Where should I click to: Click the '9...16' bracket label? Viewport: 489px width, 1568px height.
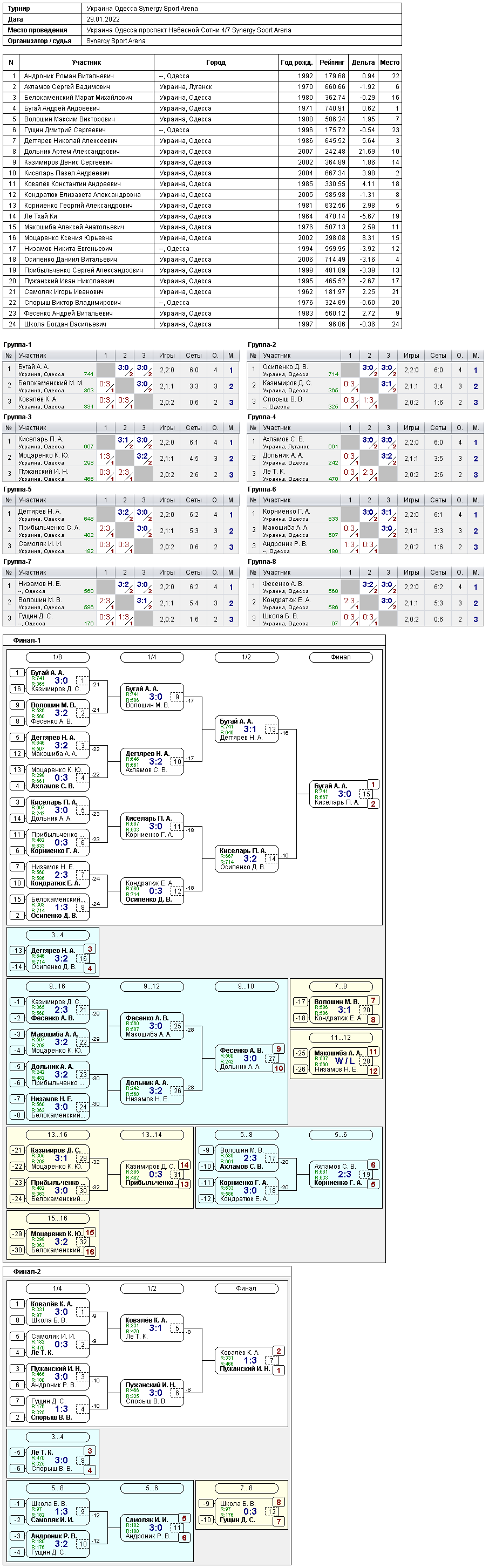57,987
